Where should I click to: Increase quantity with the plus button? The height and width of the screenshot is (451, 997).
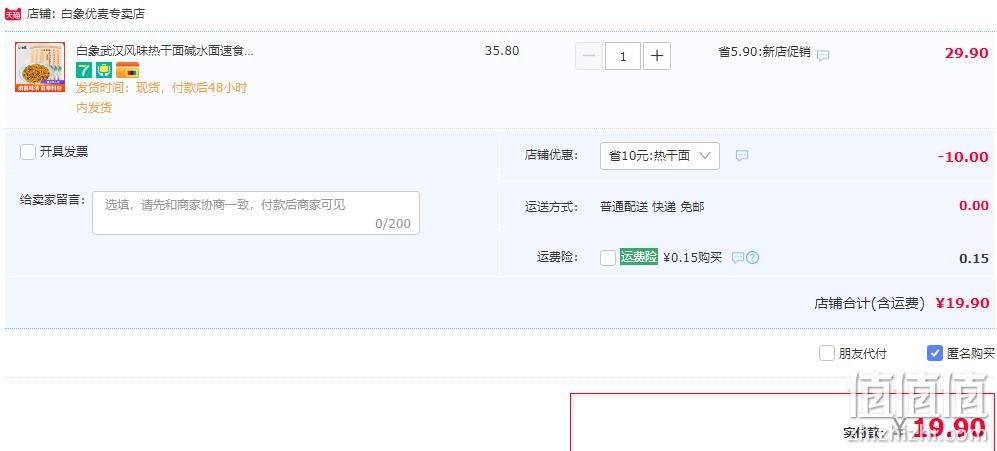tap(657, 57)
